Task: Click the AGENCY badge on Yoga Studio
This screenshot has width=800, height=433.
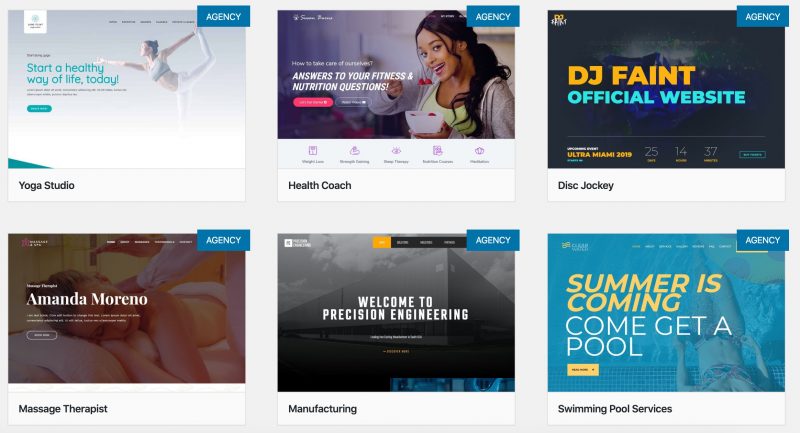Action: pos(223,16)
